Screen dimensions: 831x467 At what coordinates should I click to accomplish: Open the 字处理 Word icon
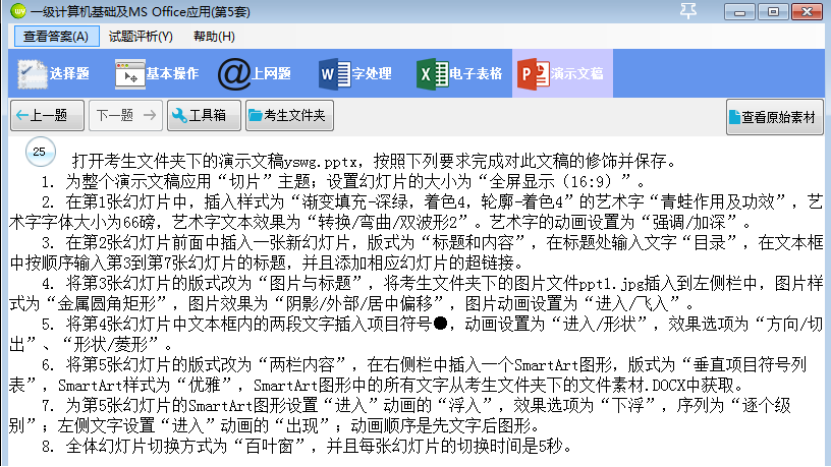pos(334,74)
